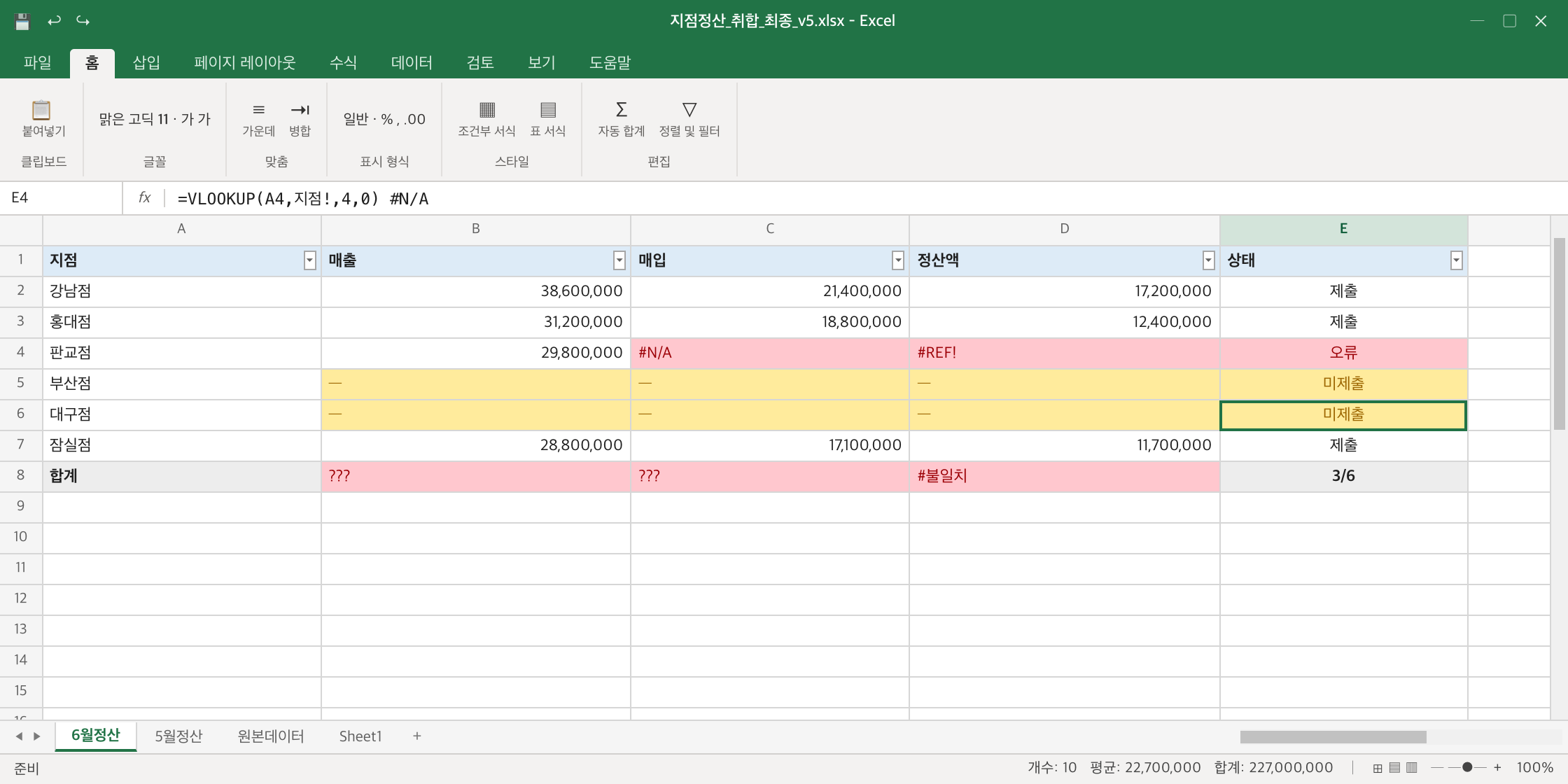This screenshot has height=784, width=1568.
Task: Open 정렬 및 필터 funnel icon
Action: click(689, 110)
